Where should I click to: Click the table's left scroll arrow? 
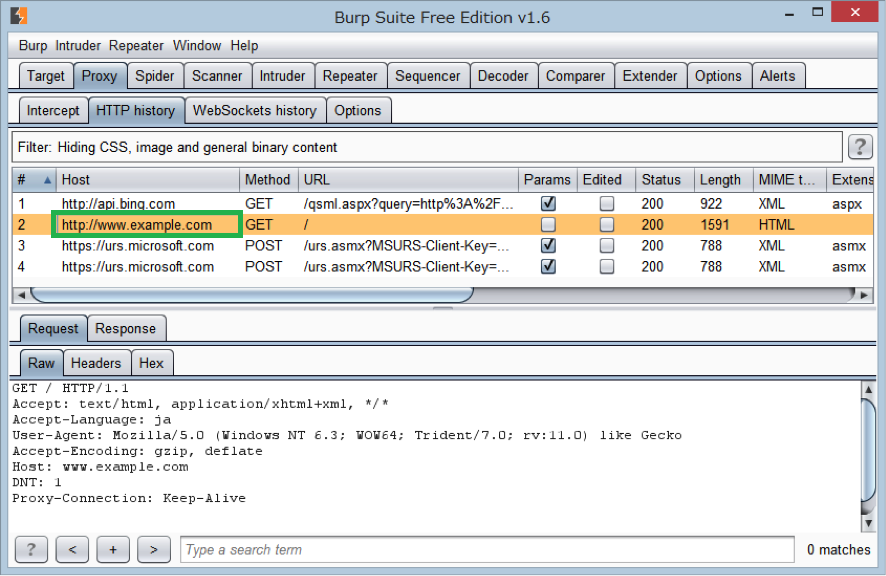pos(21,295)
